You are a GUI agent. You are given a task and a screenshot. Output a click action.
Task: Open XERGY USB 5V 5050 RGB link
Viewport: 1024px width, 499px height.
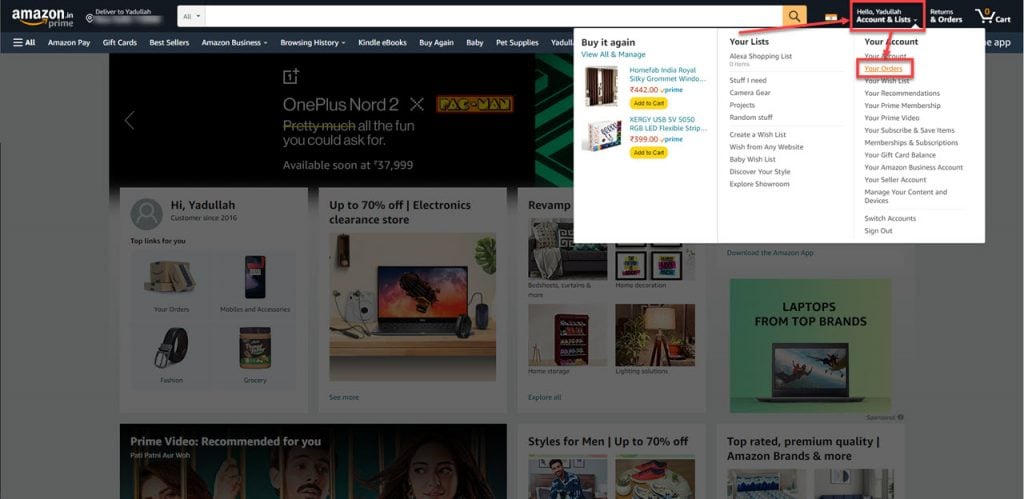coord(668,124)
